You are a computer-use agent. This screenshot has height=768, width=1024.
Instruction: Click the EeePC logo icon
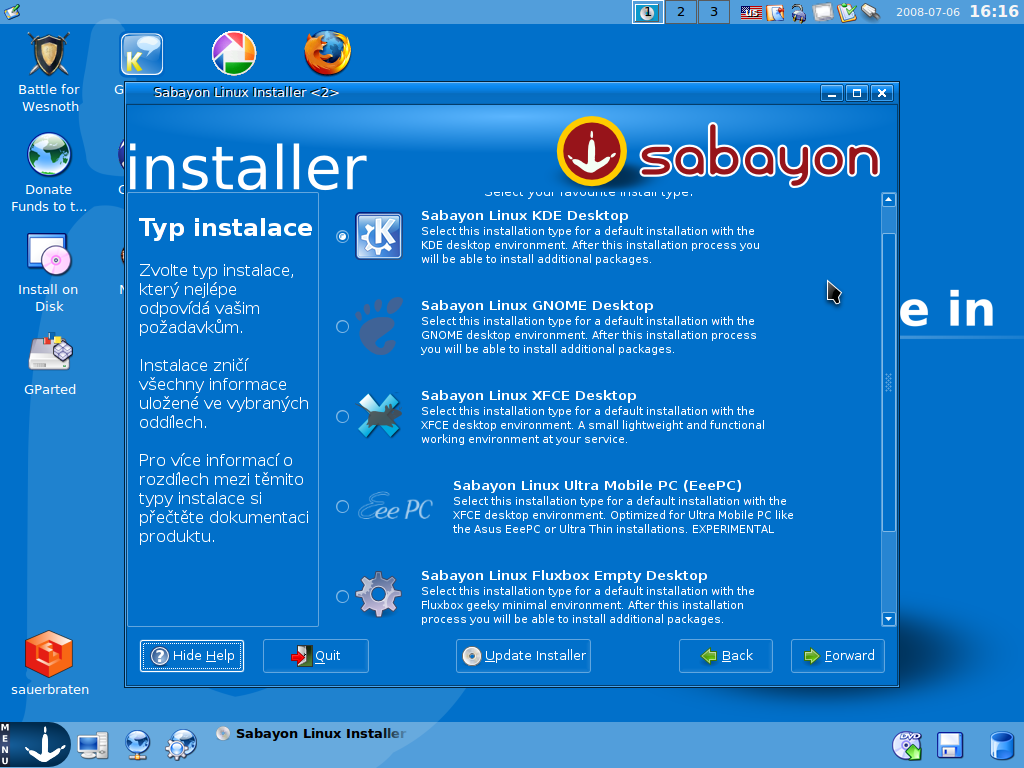(x=395, y=506)
